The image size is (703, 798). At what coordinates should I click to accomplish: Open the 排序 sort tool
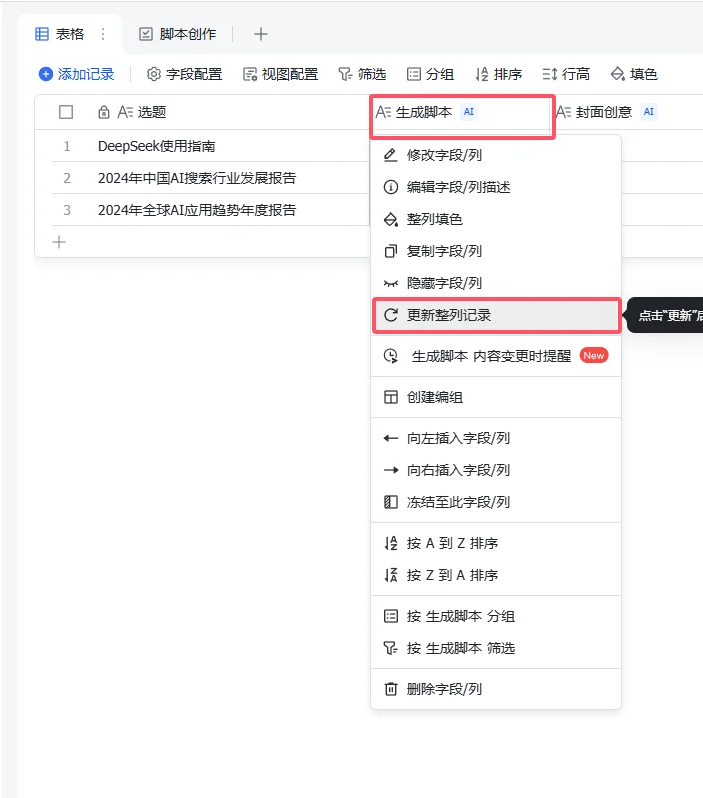498,74
